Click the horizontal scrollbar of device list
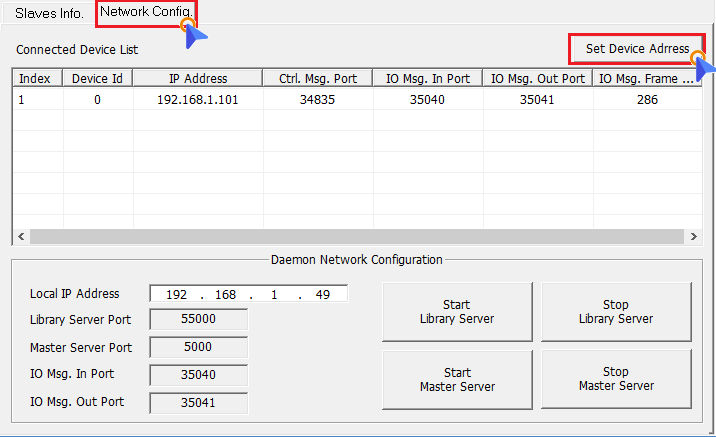Viewport: 716px width, 437px height. [x=357, y=236]
